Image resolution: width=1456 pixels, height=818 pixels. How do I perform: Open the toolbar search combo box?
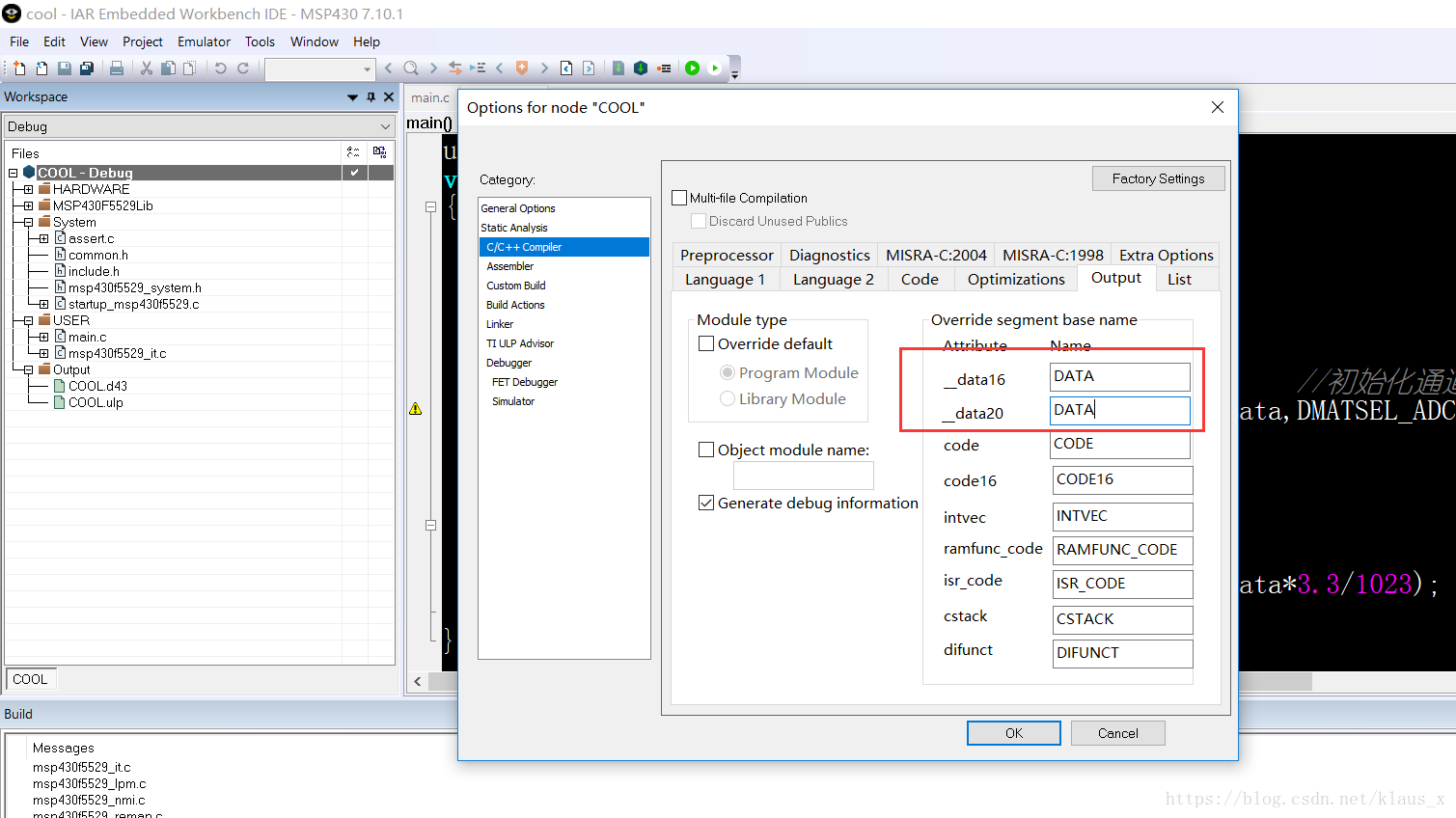click(367, 68)
